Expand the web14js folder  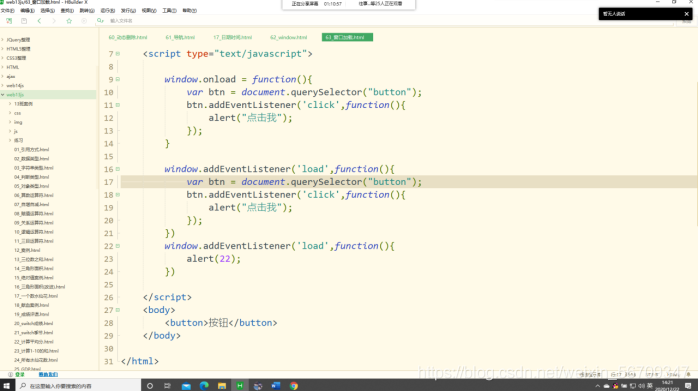pyautogui.click(x=3, y=86)
